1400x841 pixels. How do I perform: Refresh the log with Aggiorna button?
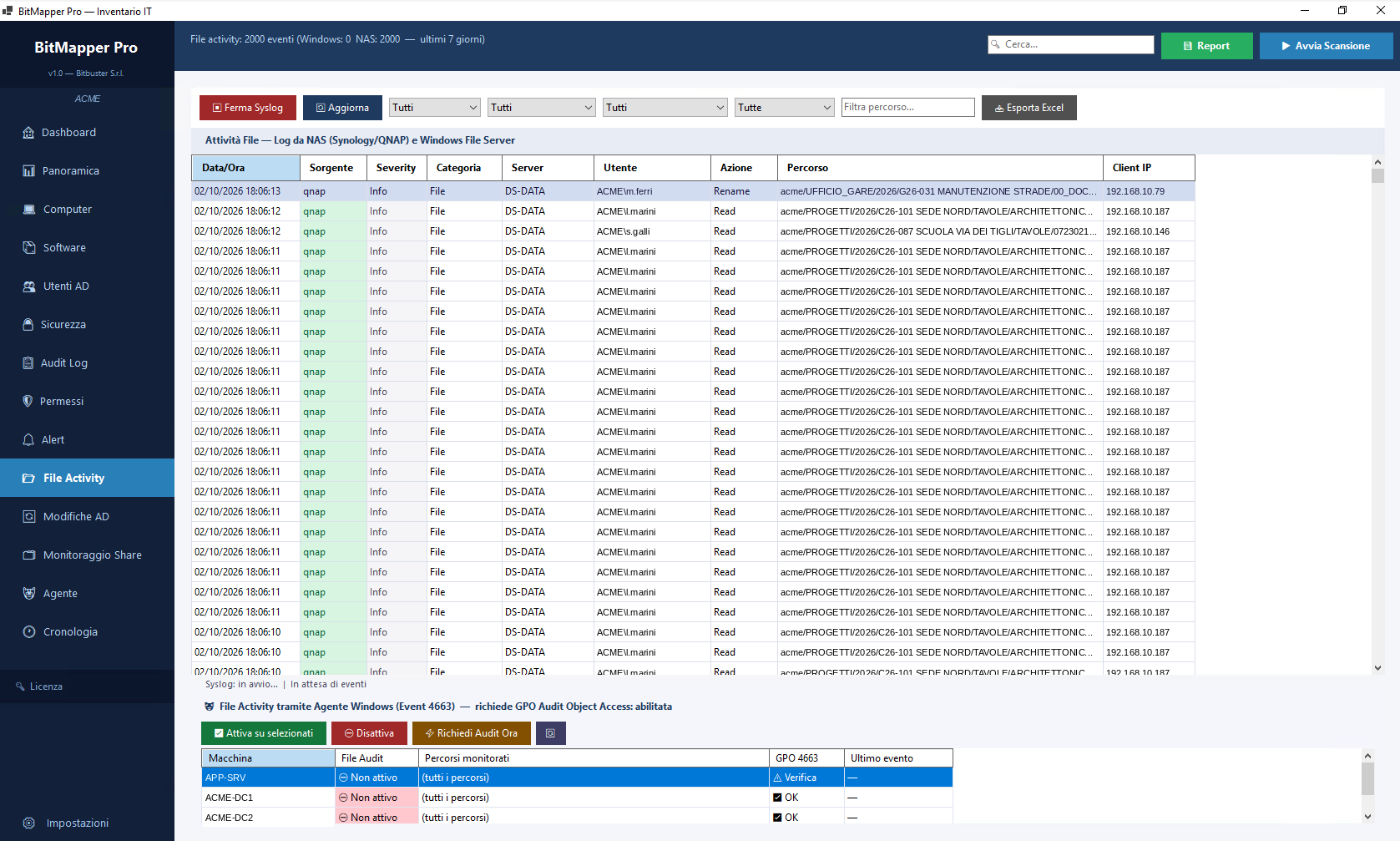point(342,108)
